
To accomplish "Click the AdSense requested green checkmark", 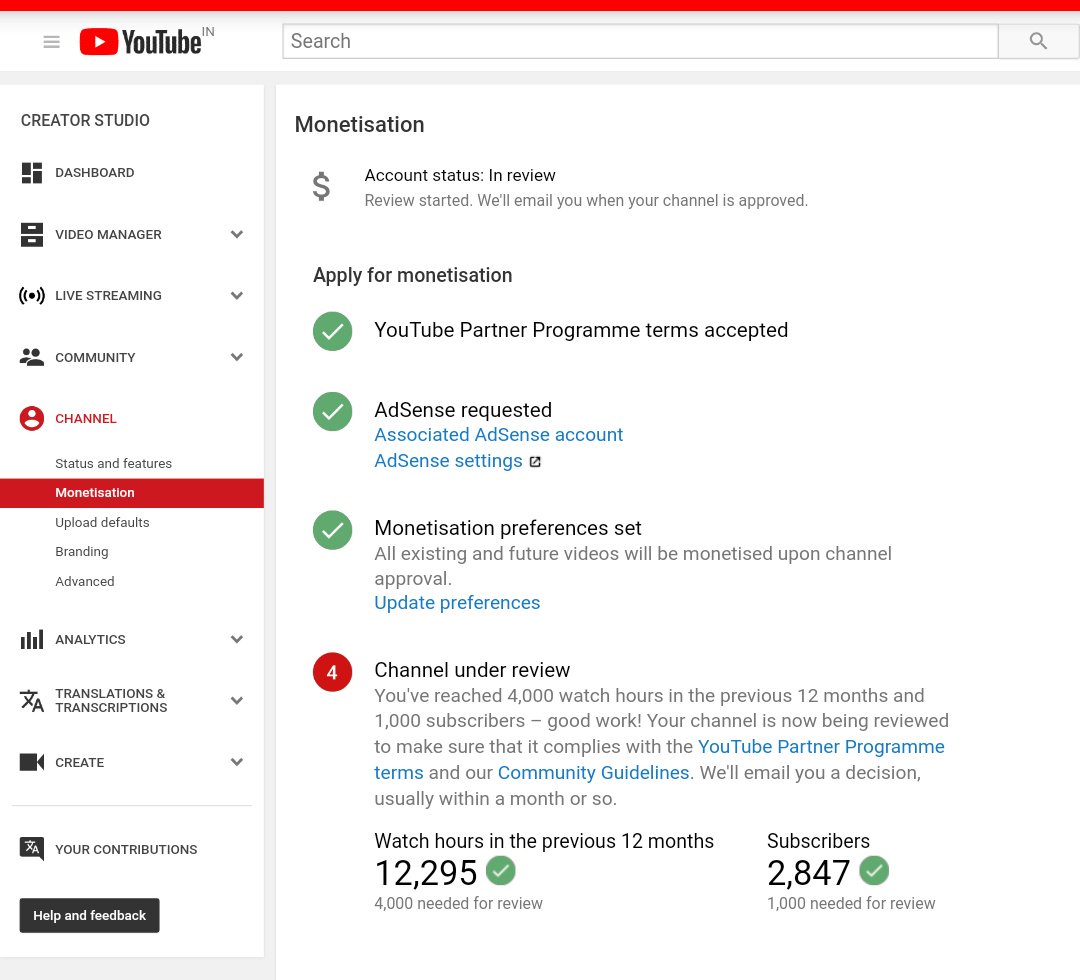I will [x=333, y=411].
